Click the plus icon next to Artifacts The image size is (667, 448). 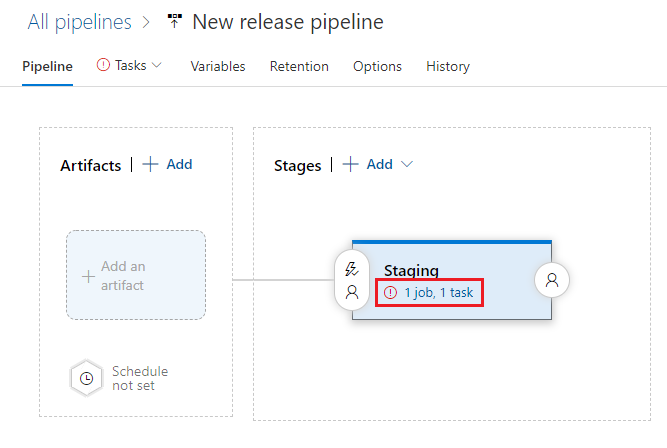[x=151, y=164]
